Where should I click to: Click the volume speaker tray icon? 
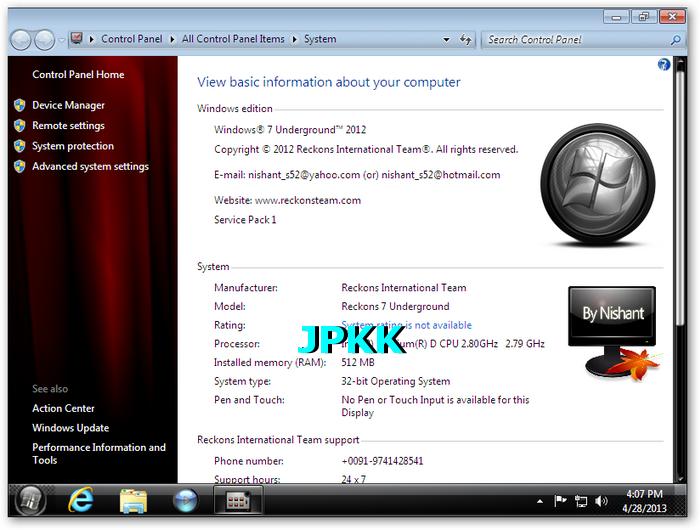click(601, 501)
